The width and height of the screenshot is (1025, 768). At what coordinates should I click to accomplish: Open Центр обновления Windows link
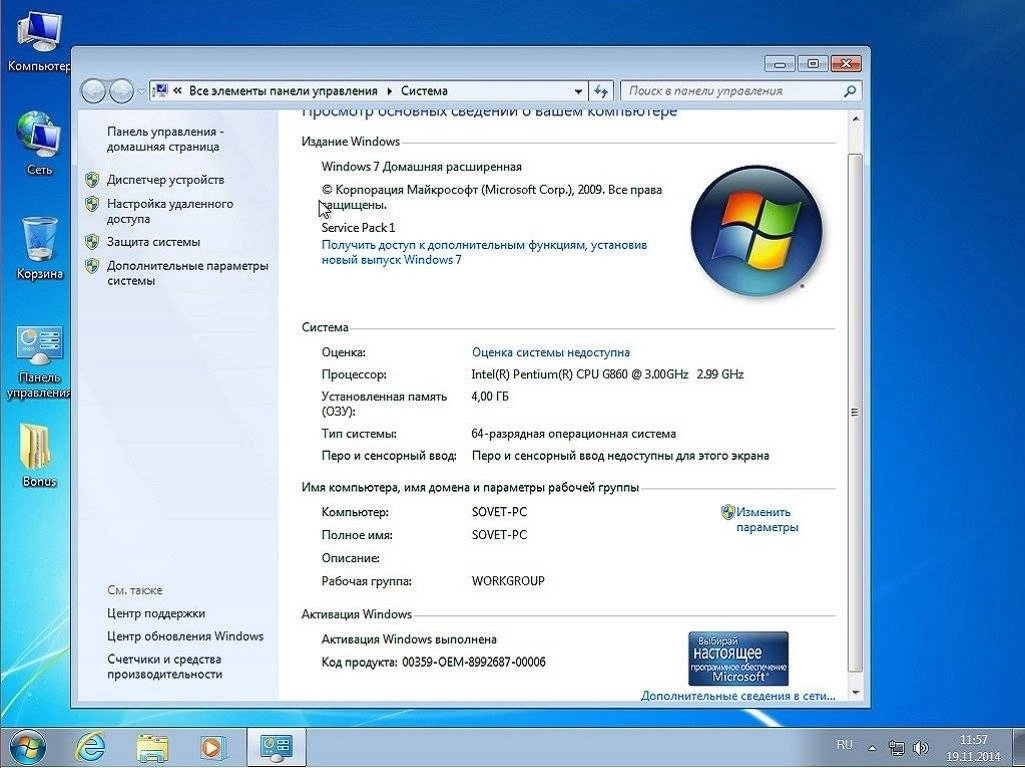(185, 637)
